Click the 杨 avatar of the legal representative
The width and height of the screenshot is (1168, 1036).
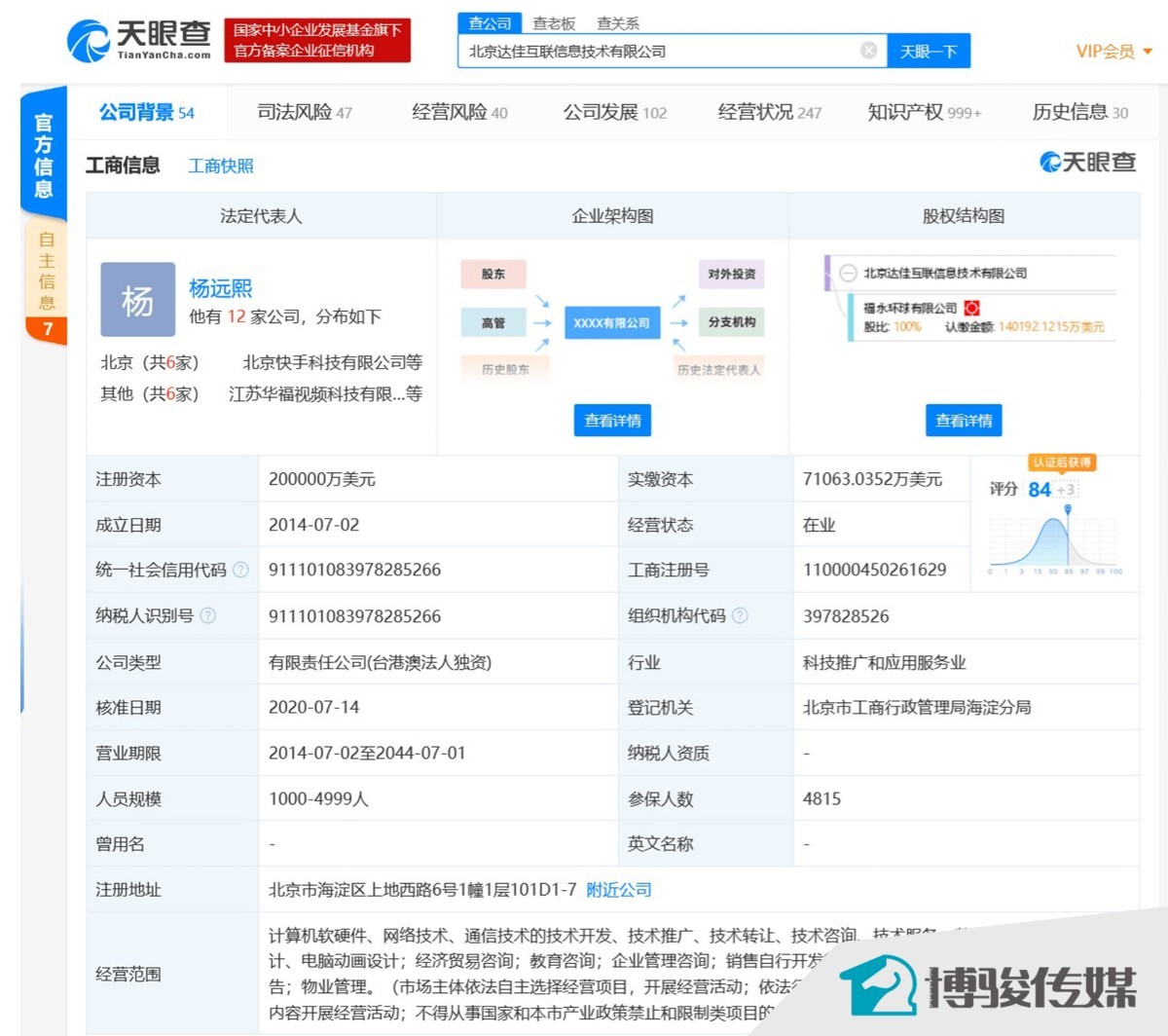click(137, 301)
